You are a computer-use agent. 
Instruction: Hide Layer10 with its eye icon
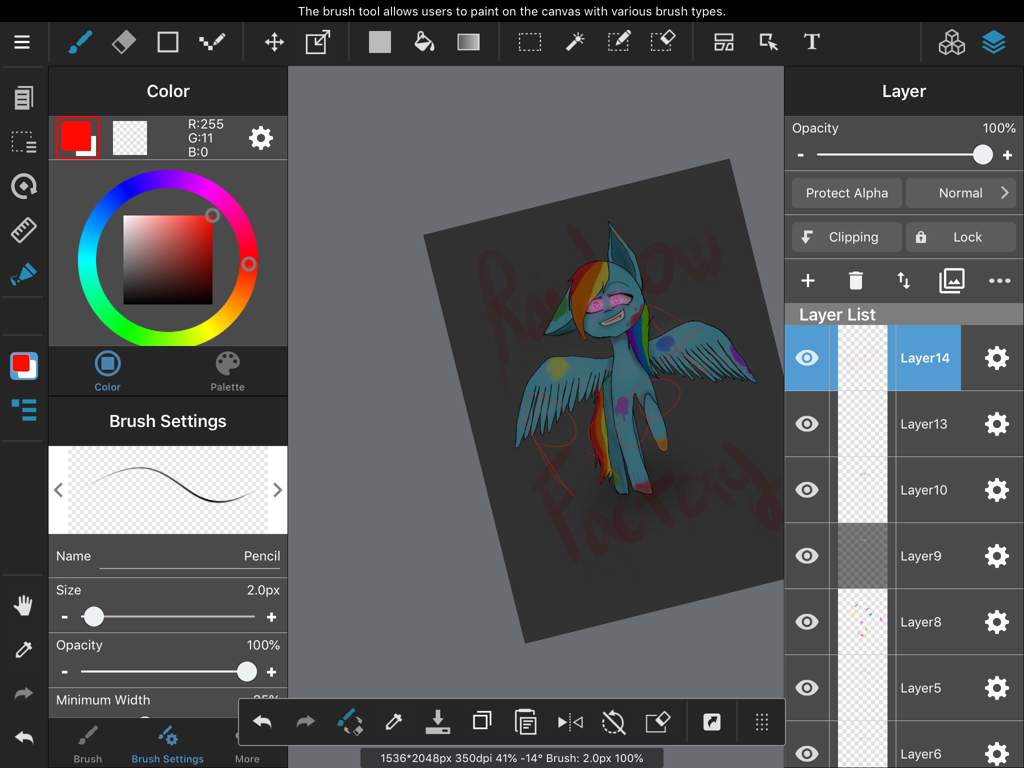tap(807, 490)
